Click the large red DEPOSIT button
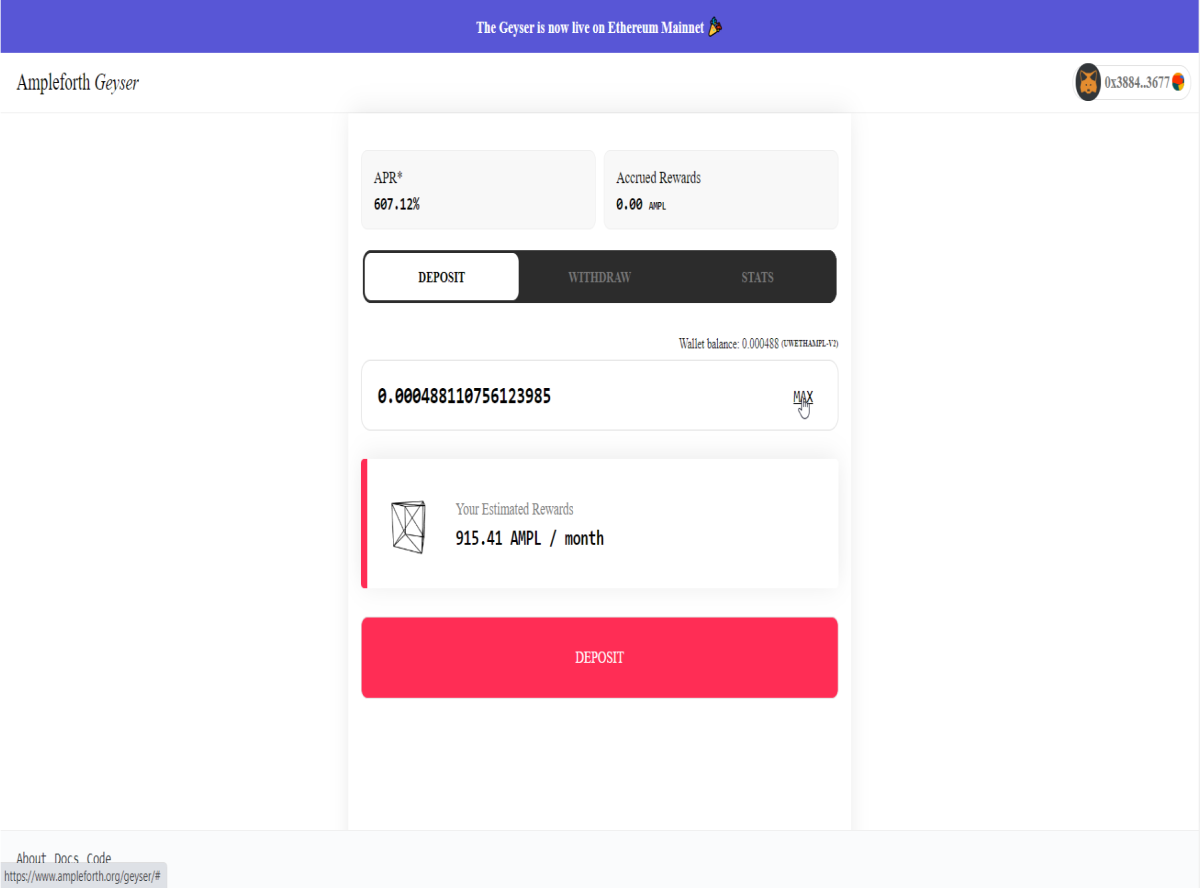Viewport: 1200px width, 888px height. pos(599,658)
